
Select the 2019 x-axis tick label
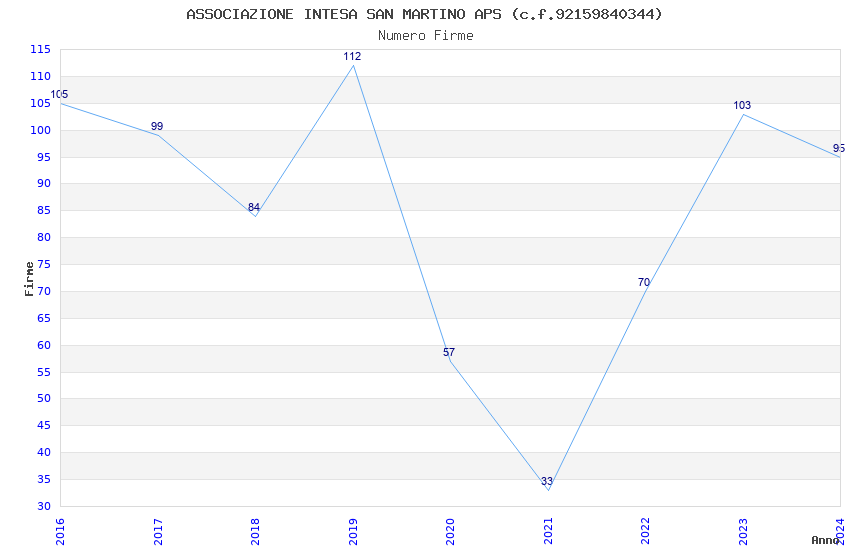click(353, 532)
